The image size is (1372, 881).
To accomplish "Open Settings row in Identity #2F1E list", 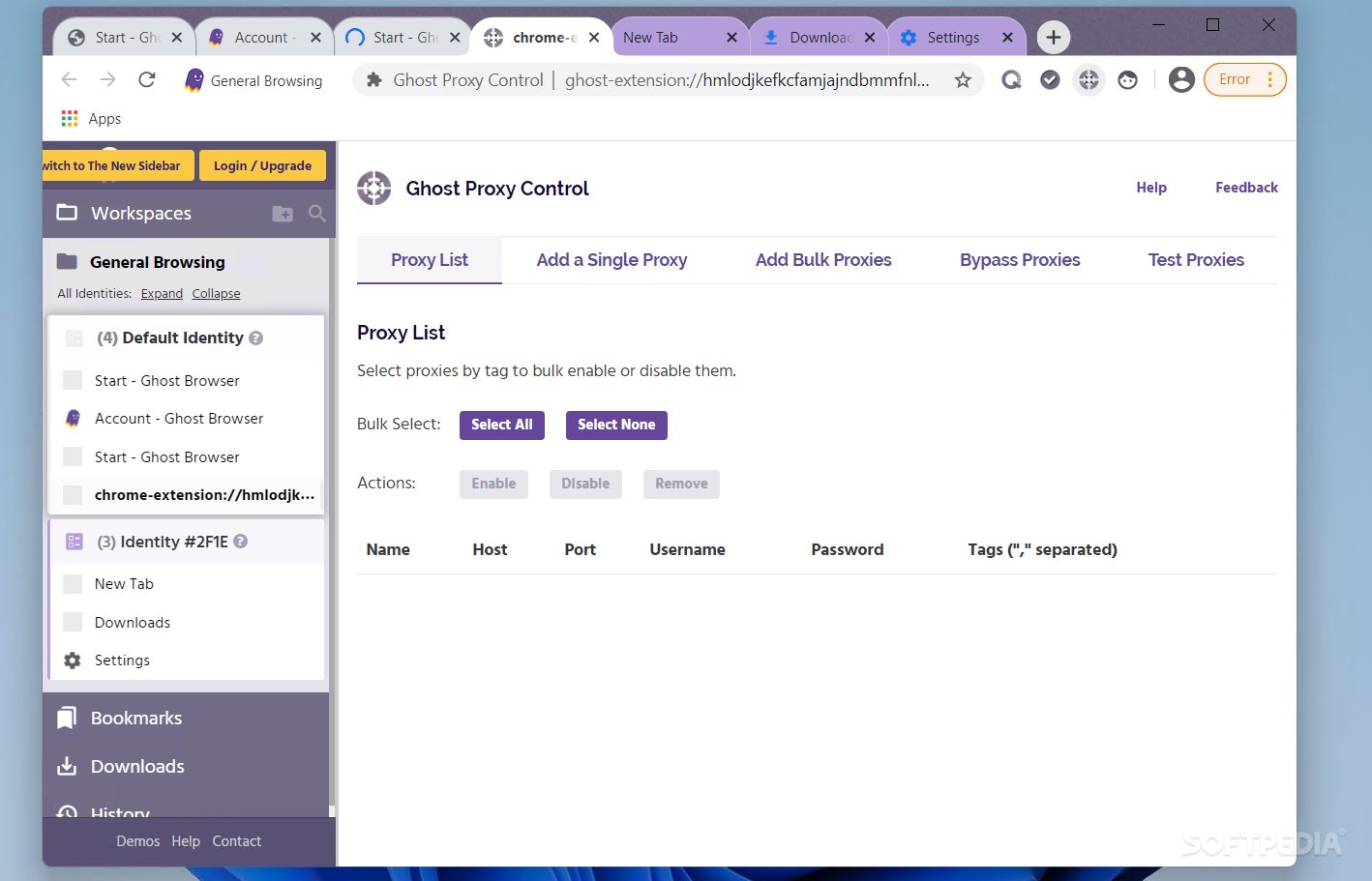I will 187,661.
